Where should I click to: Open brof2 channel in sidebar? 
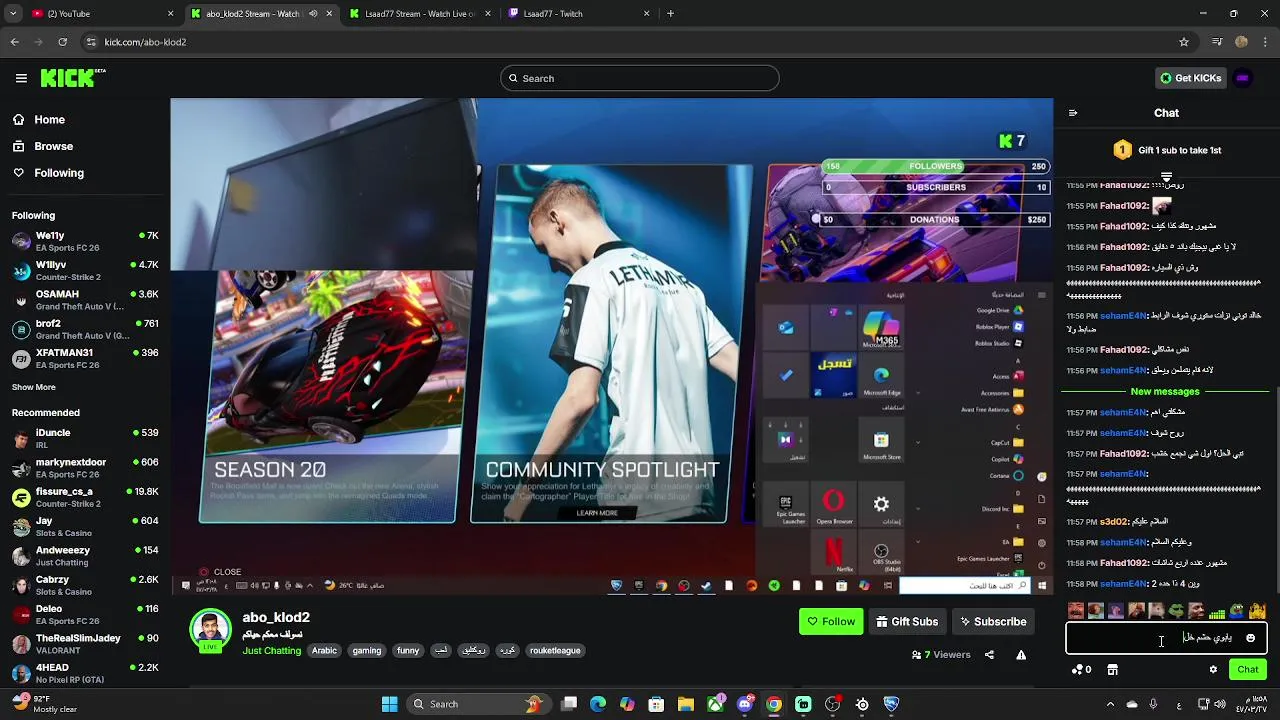85,329
